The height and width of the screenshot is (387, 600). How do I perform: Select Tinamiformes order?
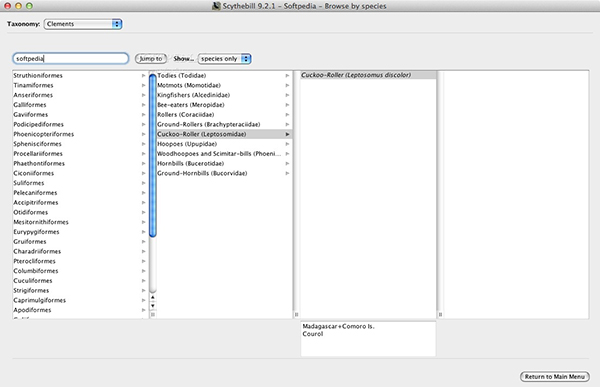pos(80,85)
